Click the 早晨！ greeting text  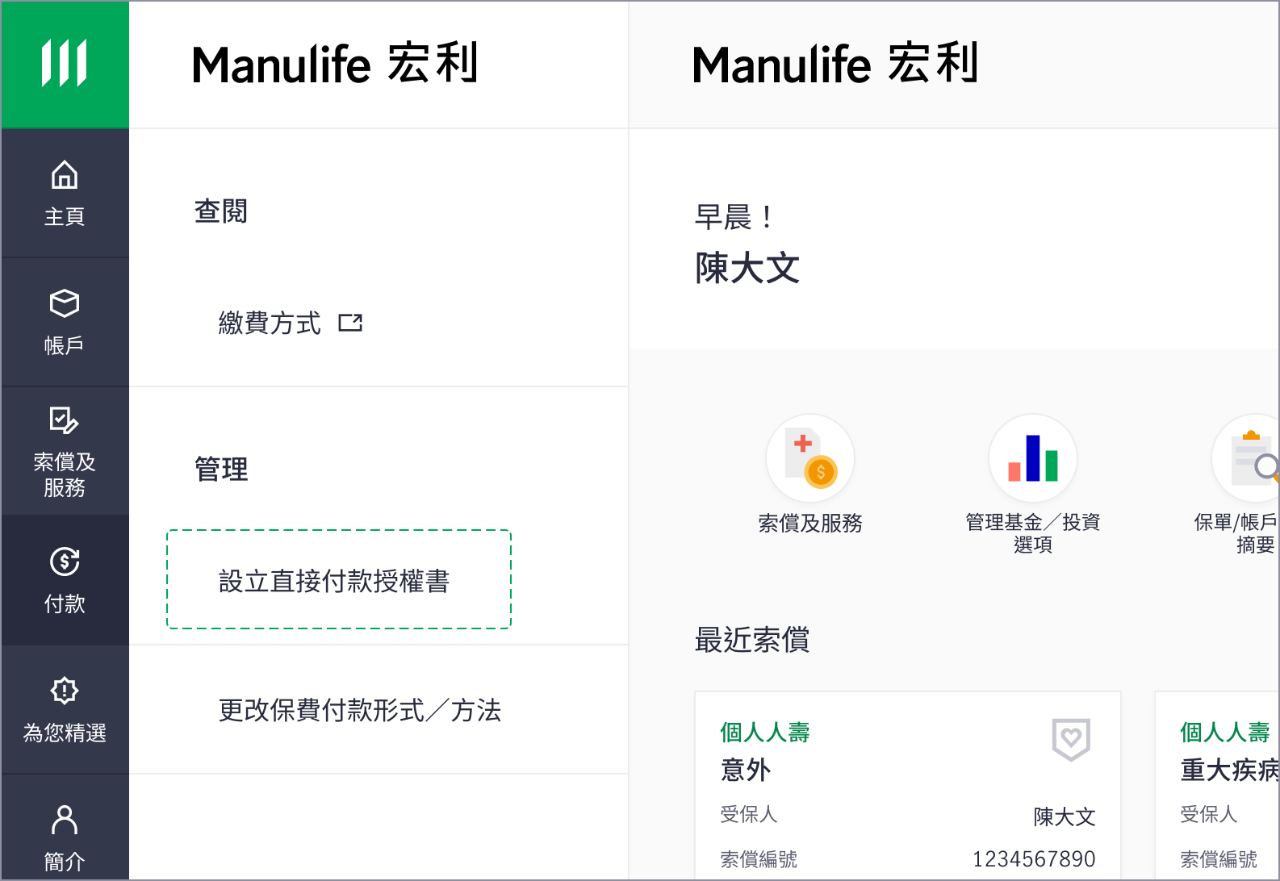pyautogui.click(x=735, y=217)
